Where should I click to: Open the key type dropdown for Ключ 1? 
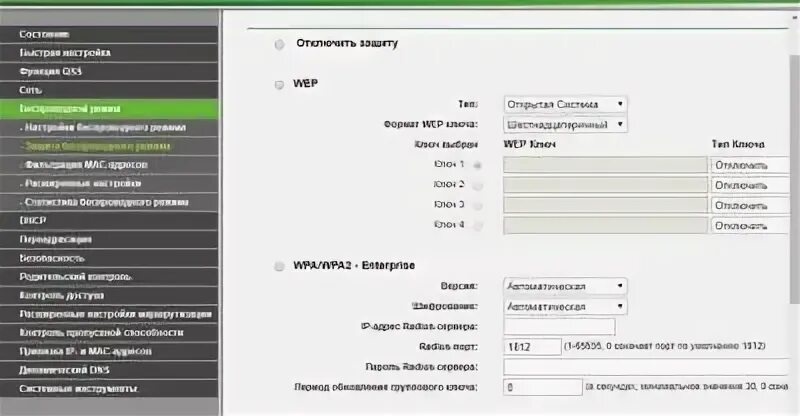coord(752,165)
